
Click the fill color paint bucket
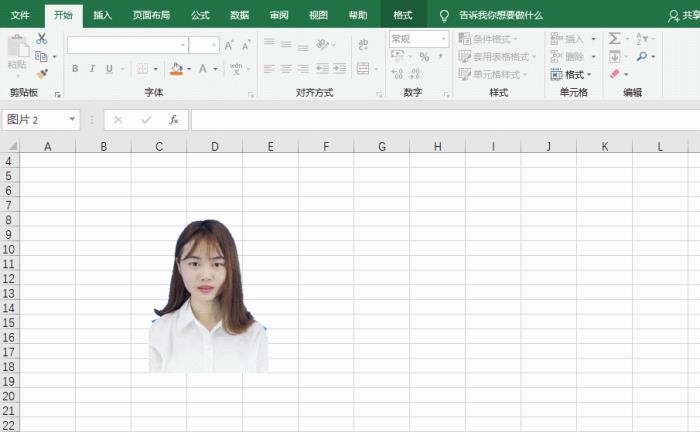[176, 69]
